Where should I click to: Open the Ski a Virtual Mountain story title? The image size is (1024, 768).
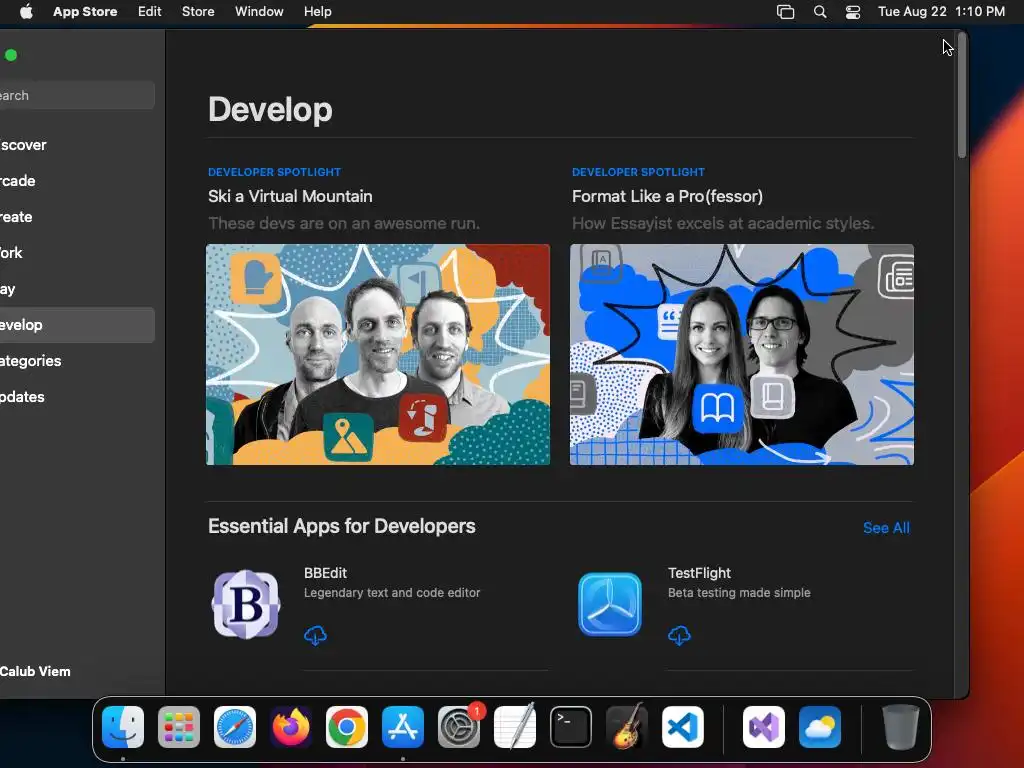290,197
